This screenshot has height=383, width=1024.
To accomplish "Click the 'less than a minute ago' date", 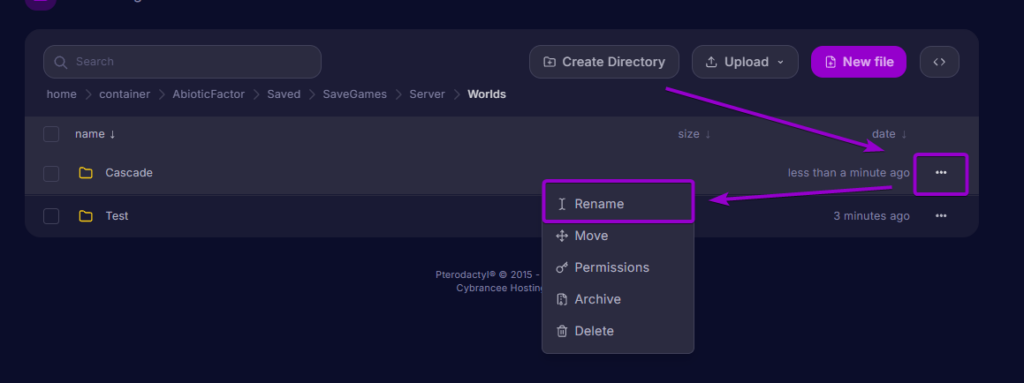I will (x=848, y=173).
